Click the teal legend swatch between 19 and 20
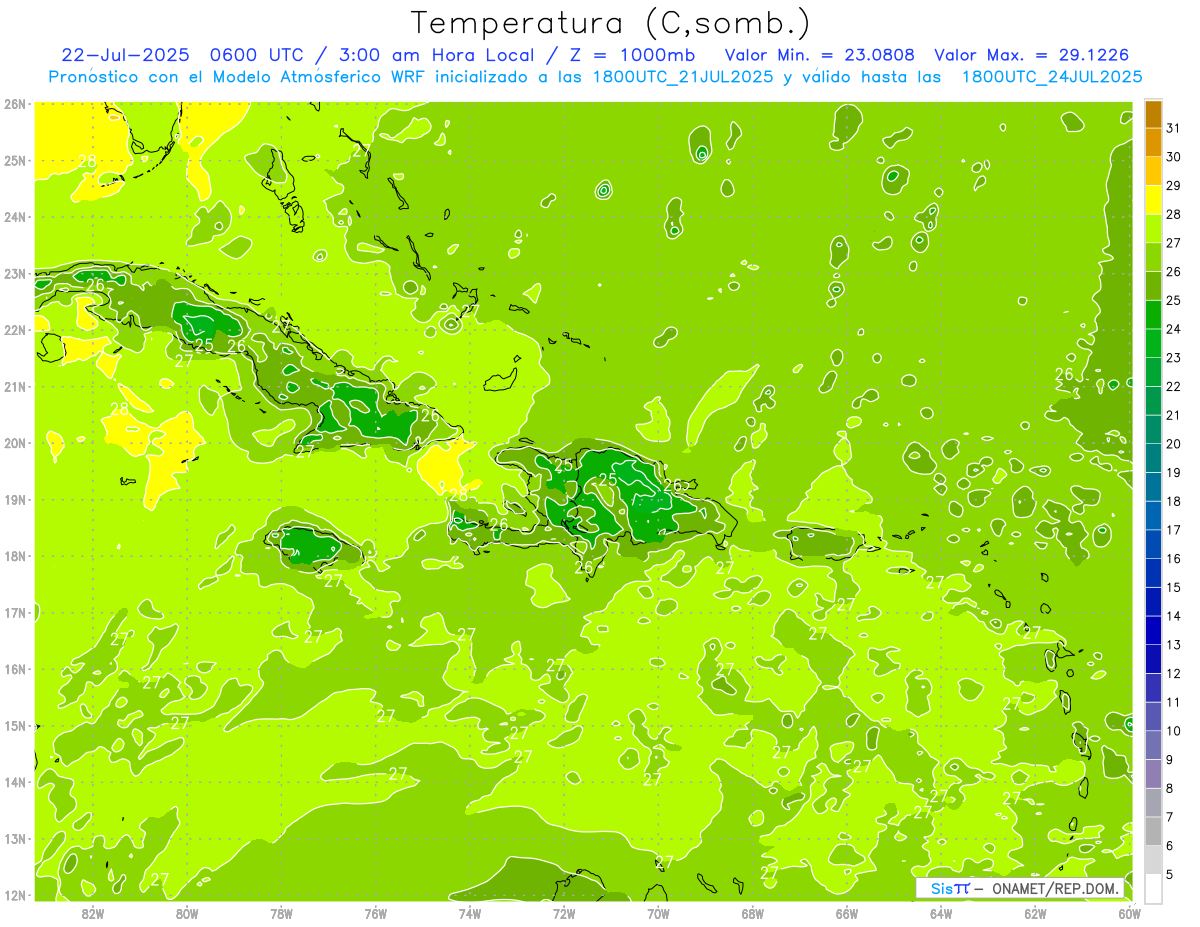This screenshot has height=927, width=1200. pyautogui.click(x=1153, y=458)
